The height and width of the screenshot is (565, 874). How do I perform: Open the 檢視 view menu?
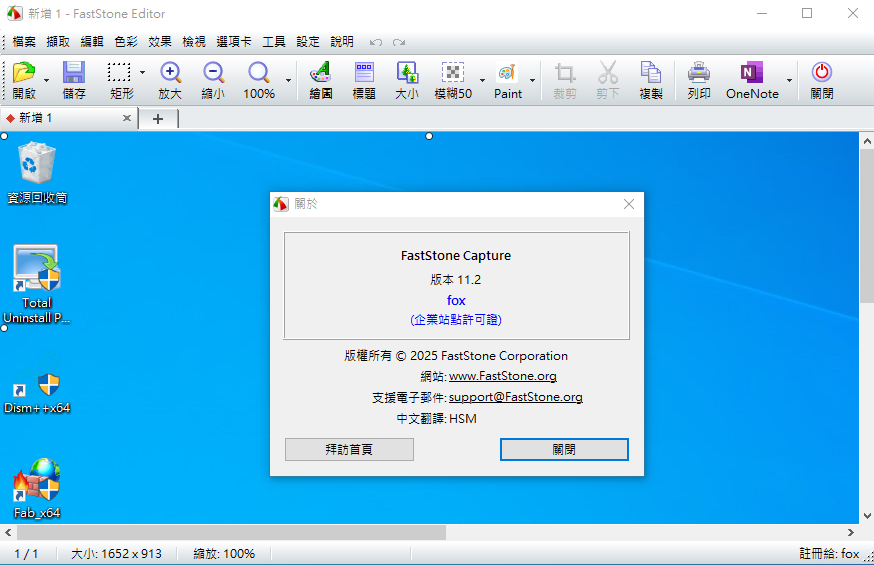coord(194,42)
